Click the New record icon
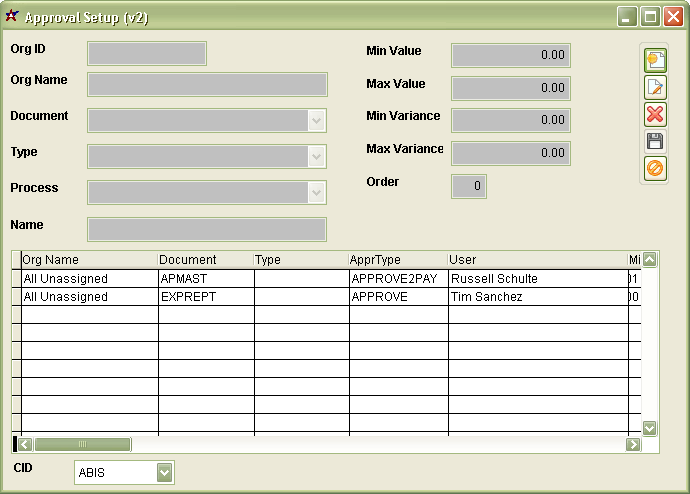This screenshot has height=494, width=690. (x=655, y=60)
